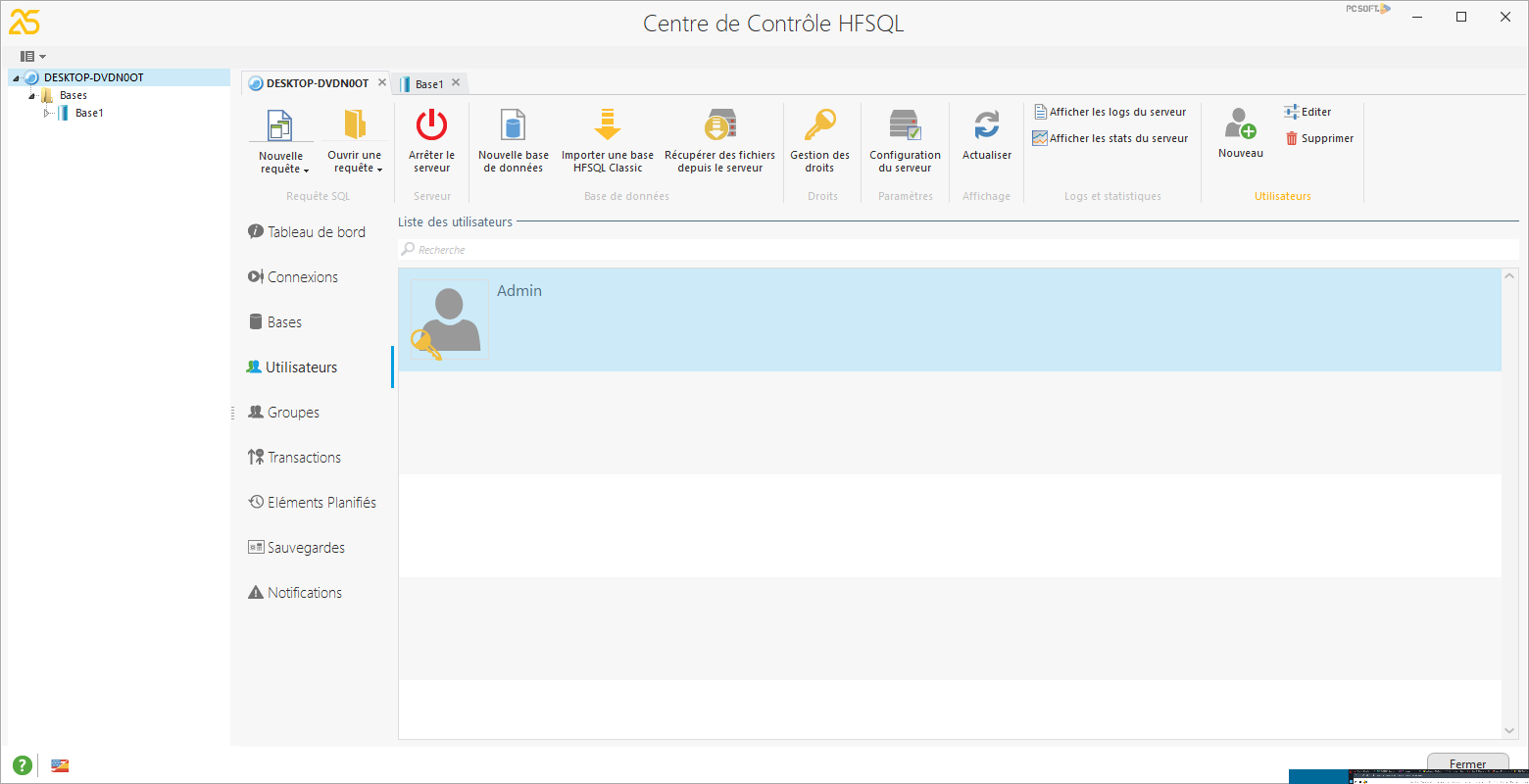Click the help question mark icon
Image resolution: width=1529 pixels, height=784 pixels.
21,764
